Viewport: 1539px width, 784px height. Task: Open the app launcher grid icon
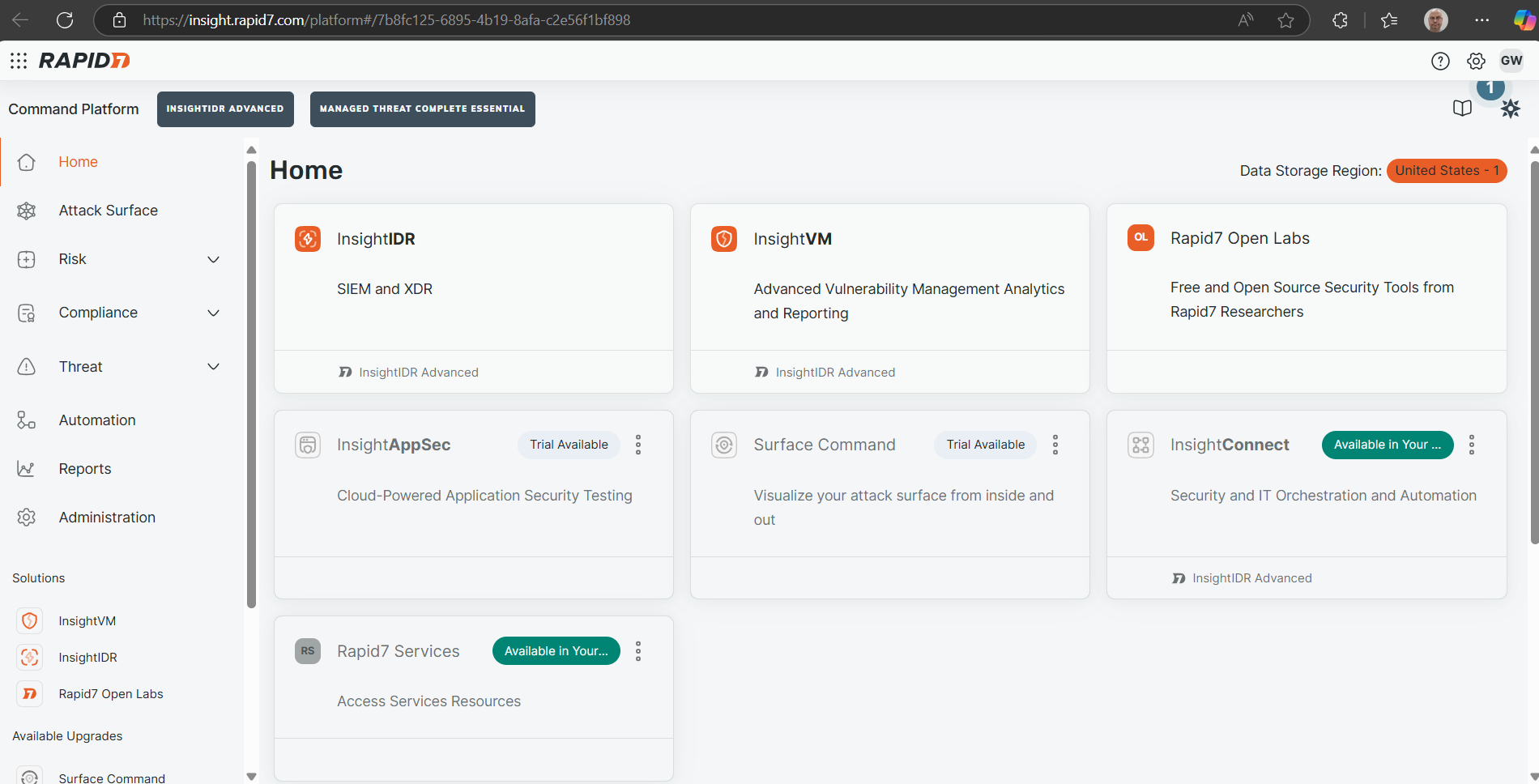pyautogui.click(x=19, y=61)
